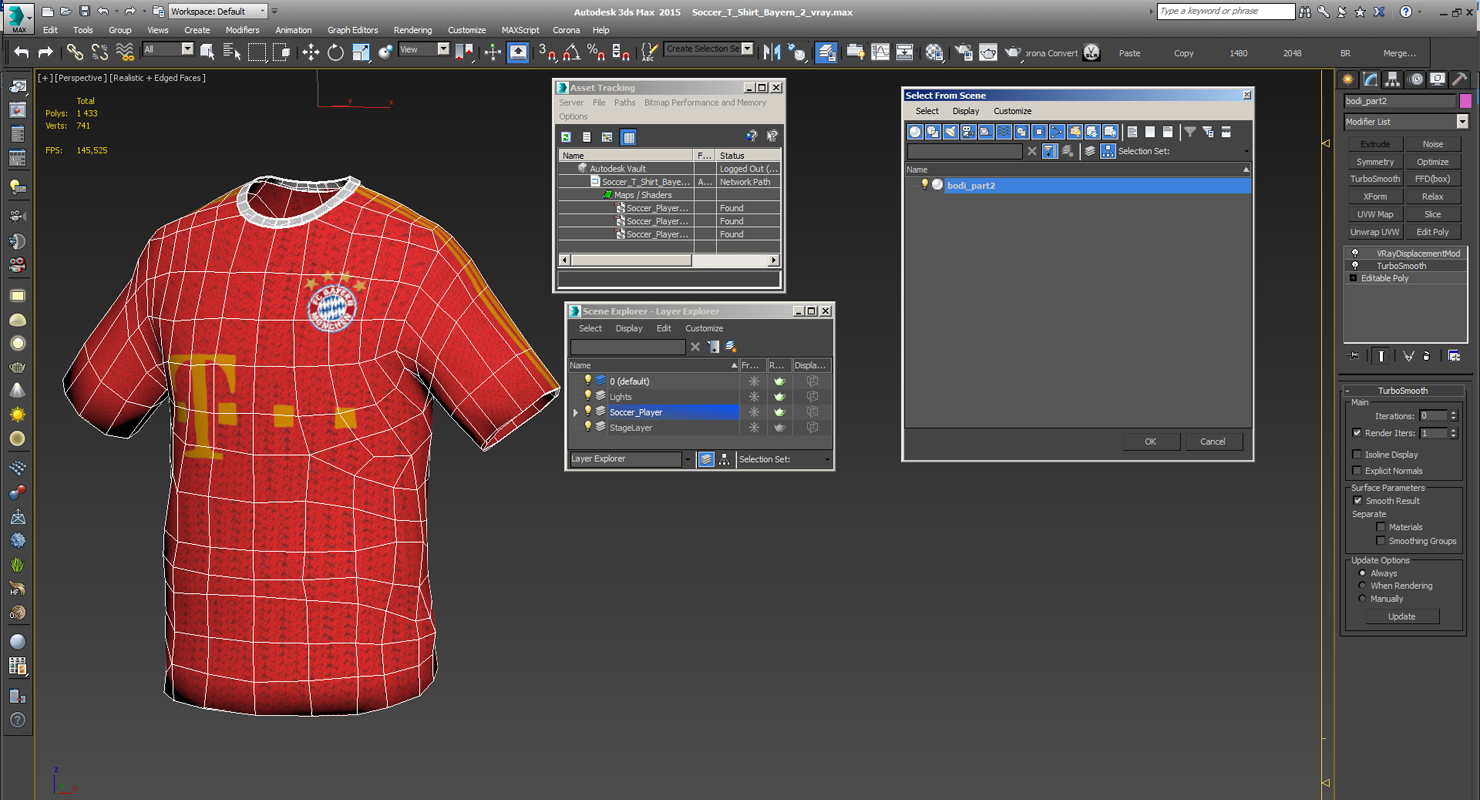Click the Refresh icon in Asset Tracking
The height and width of the screenshot is (800, 1480).
tap(566, 137)
